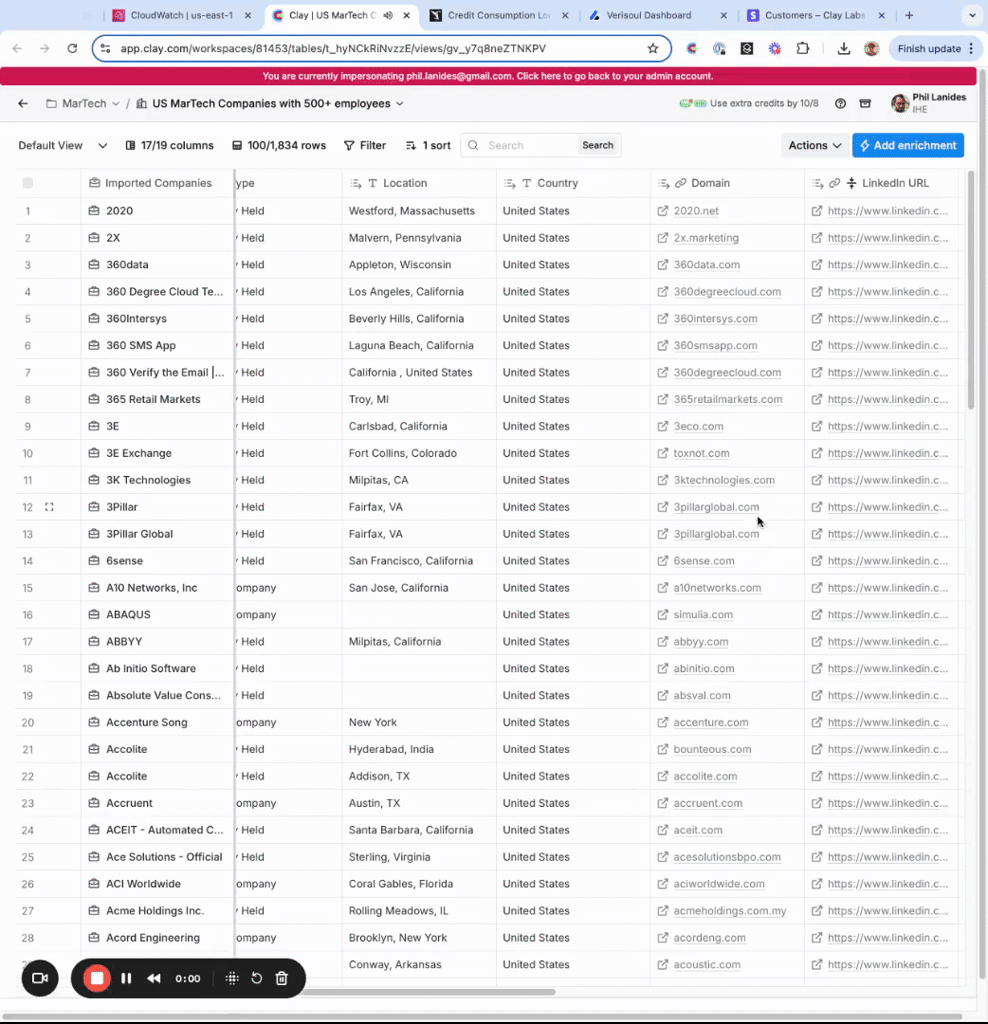Expand row 12 with the expand icon

(49, 507)
